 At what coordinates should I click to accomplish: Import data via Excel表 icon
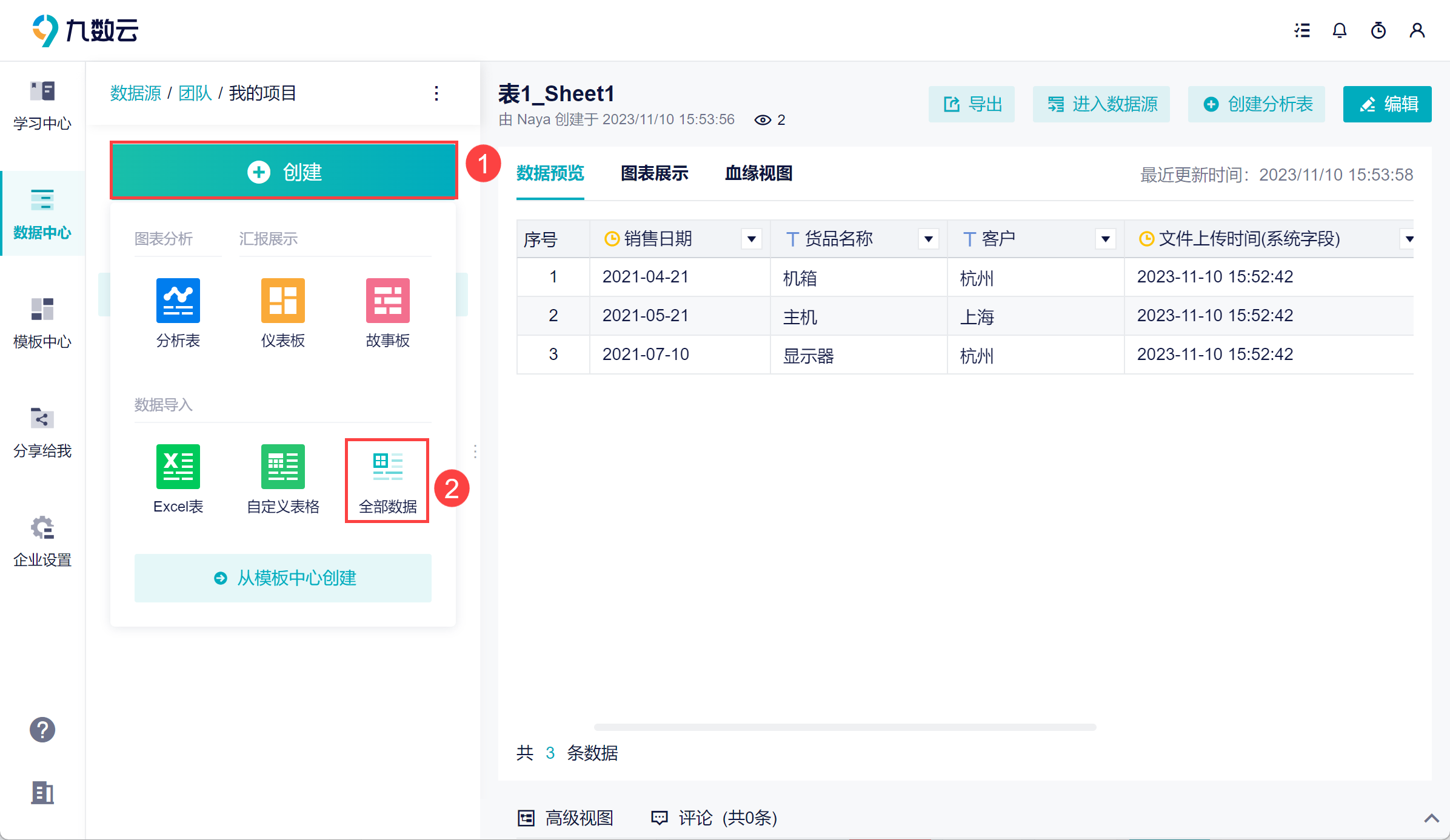[178, 467]
